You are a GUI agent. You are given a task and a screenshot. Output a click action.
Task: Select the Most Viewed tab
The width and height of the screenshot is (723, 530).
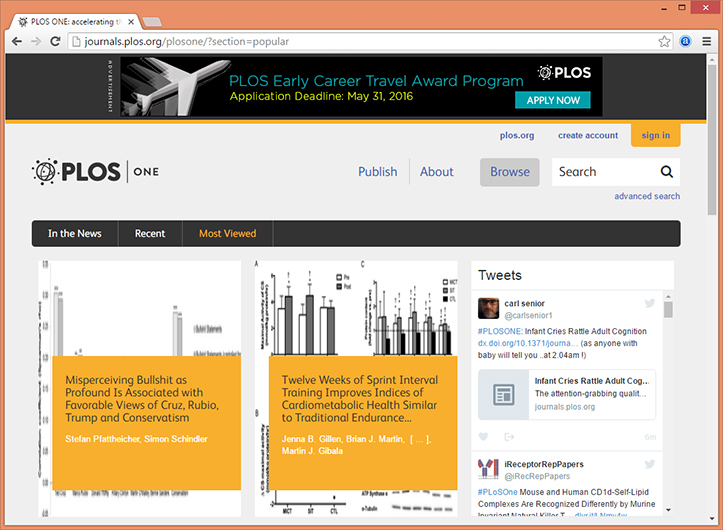227,233
